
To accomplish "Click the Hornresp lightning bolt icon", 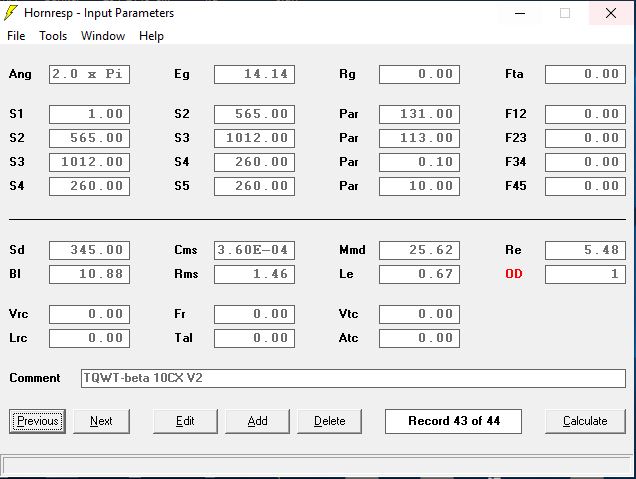I will (x=11, y=13).
